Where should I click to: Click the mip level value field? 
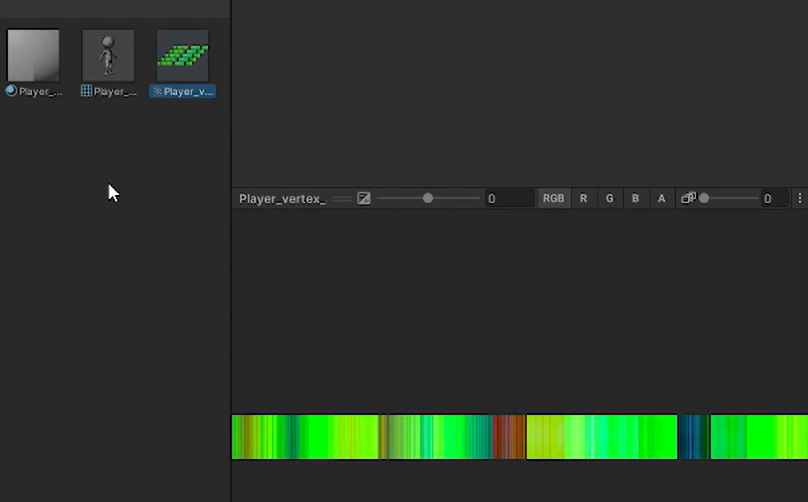[775, 198]
